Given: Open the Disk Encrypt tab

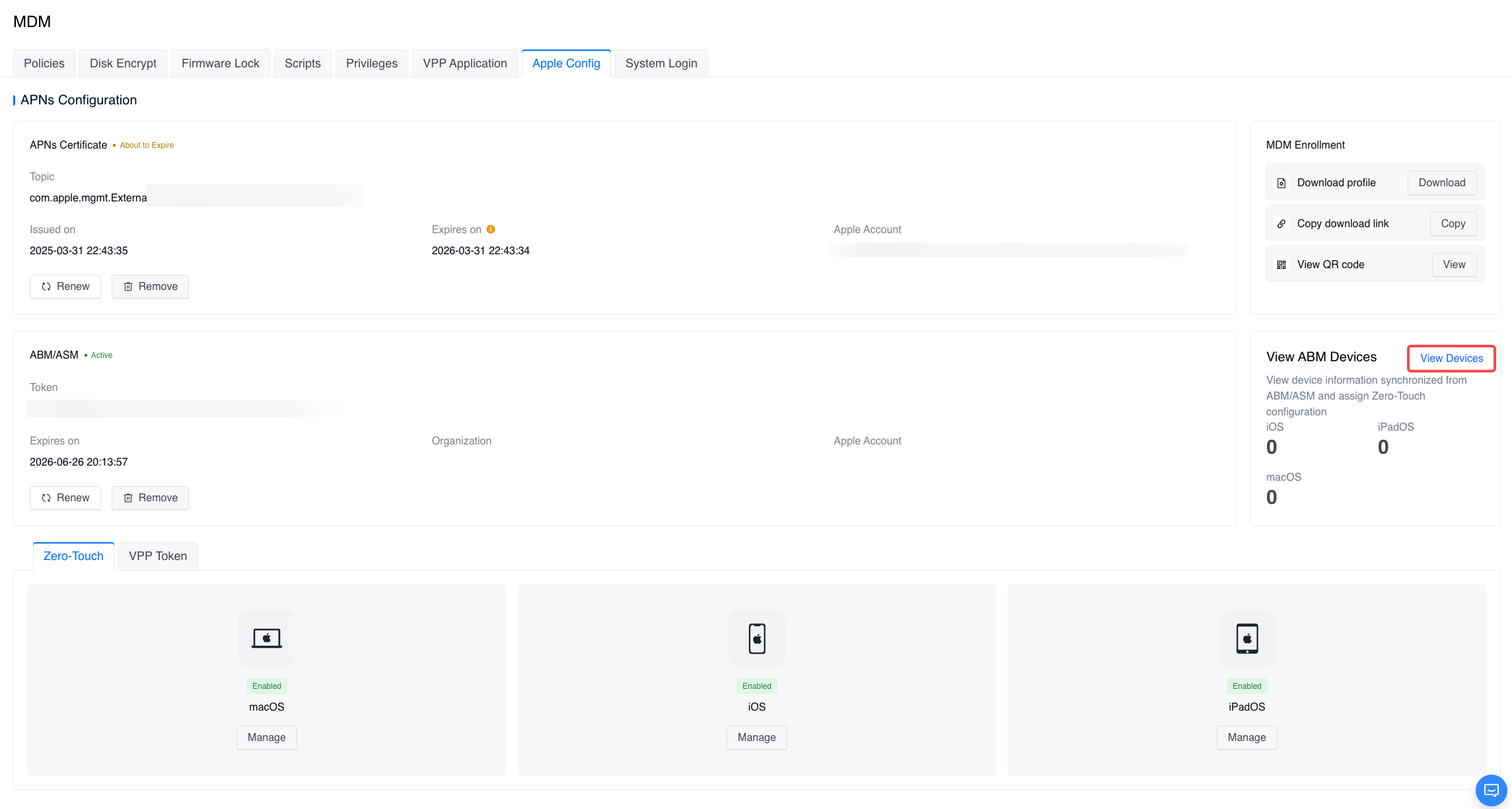Looking at the screenshot, I should pos(123,63).
